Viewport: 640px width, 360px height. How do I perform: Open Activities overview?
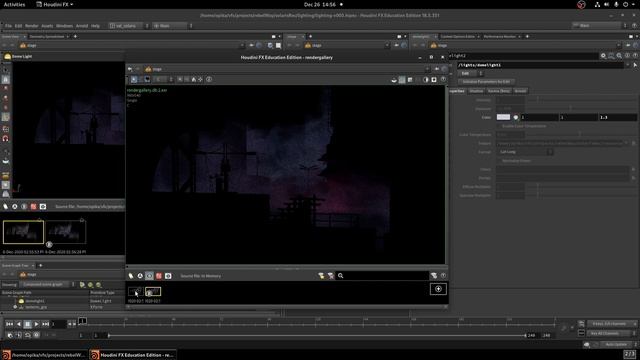[x=14, y=4]
